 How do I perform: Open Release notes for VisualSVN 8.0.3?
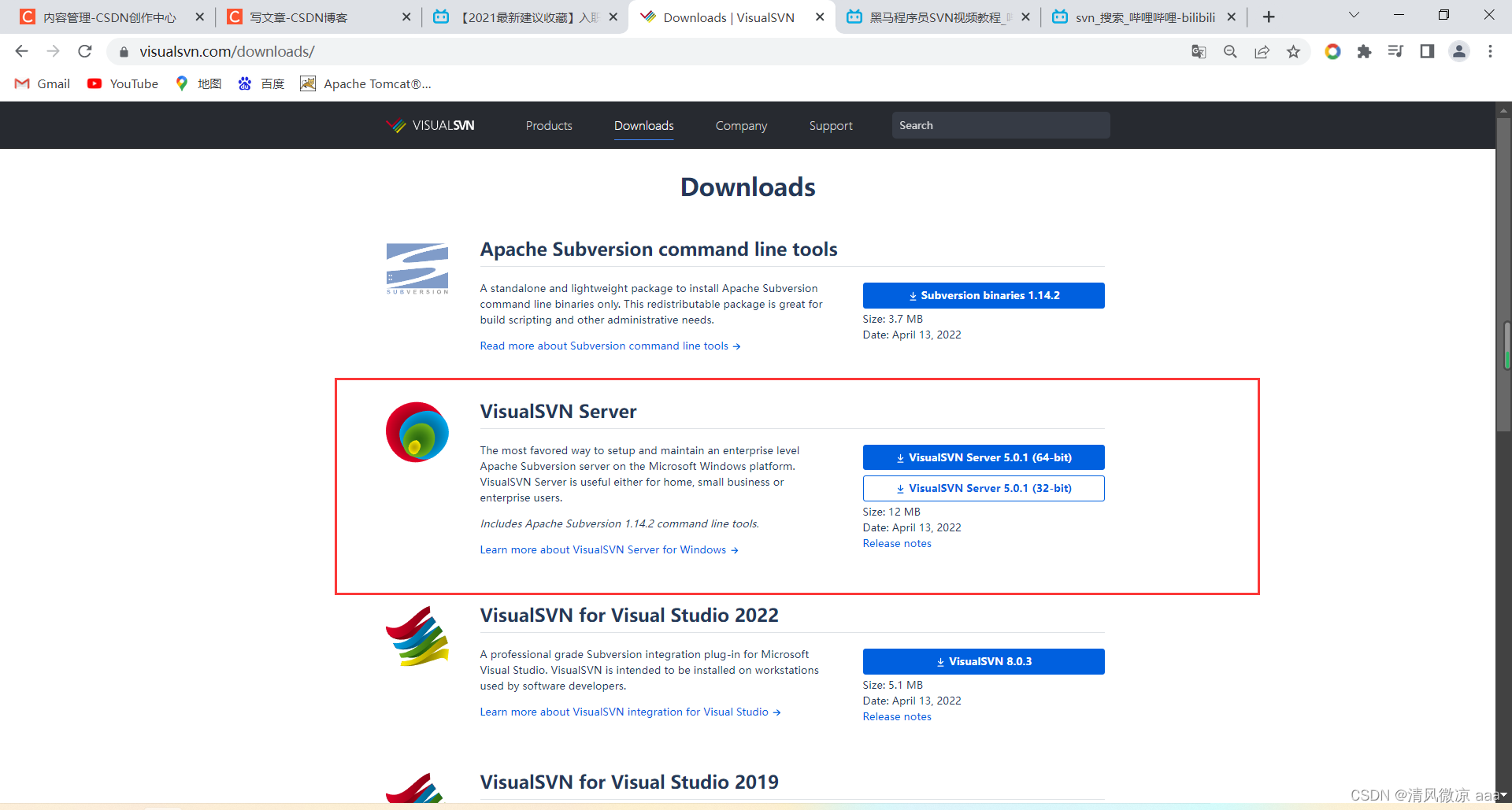tap(897, 716)
